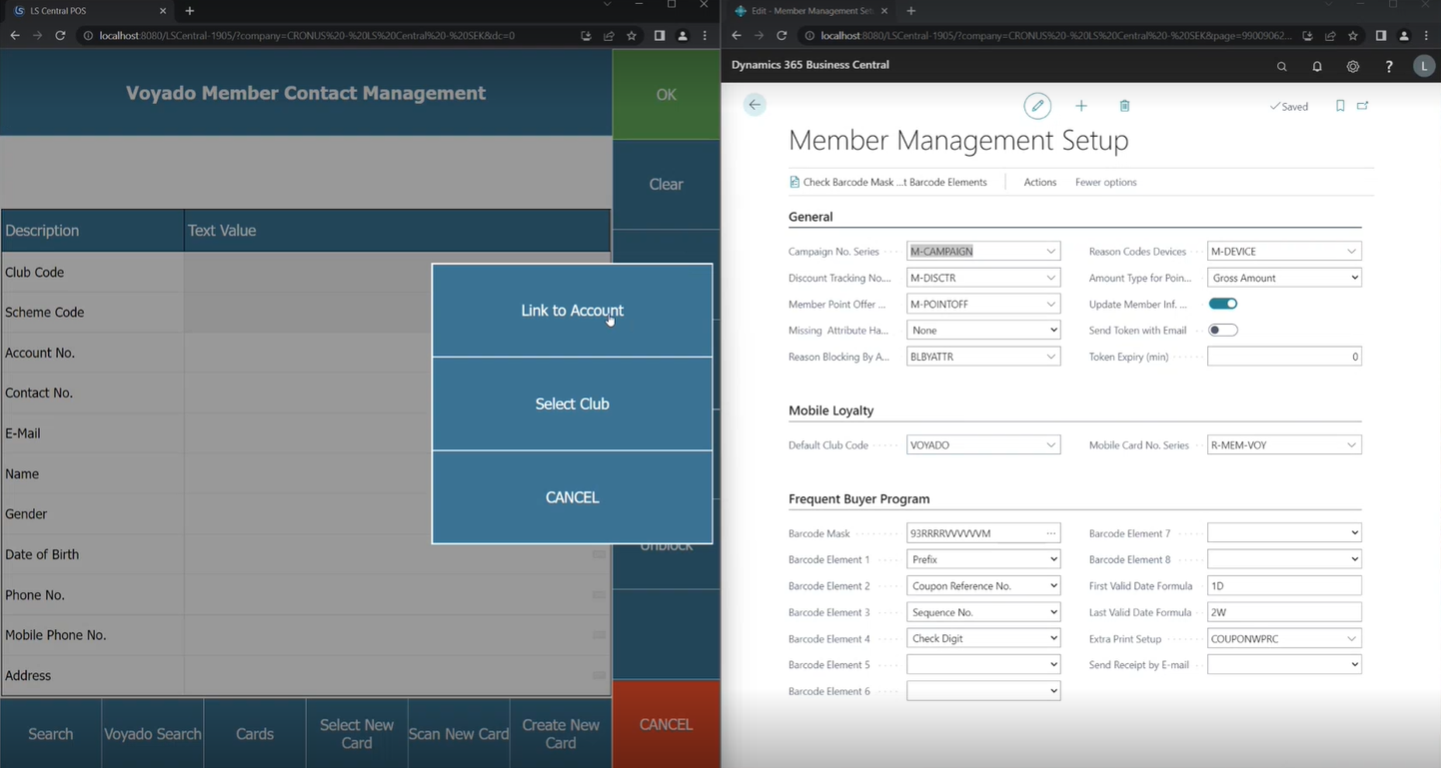This screenshot has height=768, width=1441.
Task: Click profile icon in POS browser toolbar
Action: (682, 36)
